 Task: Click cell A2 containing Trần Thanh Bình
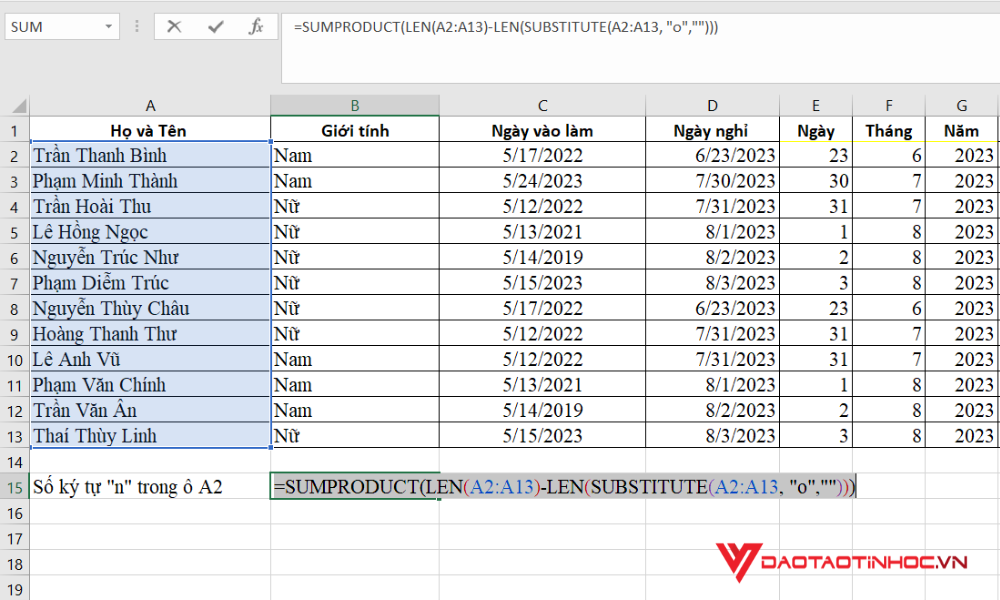[x=150, y=155]
